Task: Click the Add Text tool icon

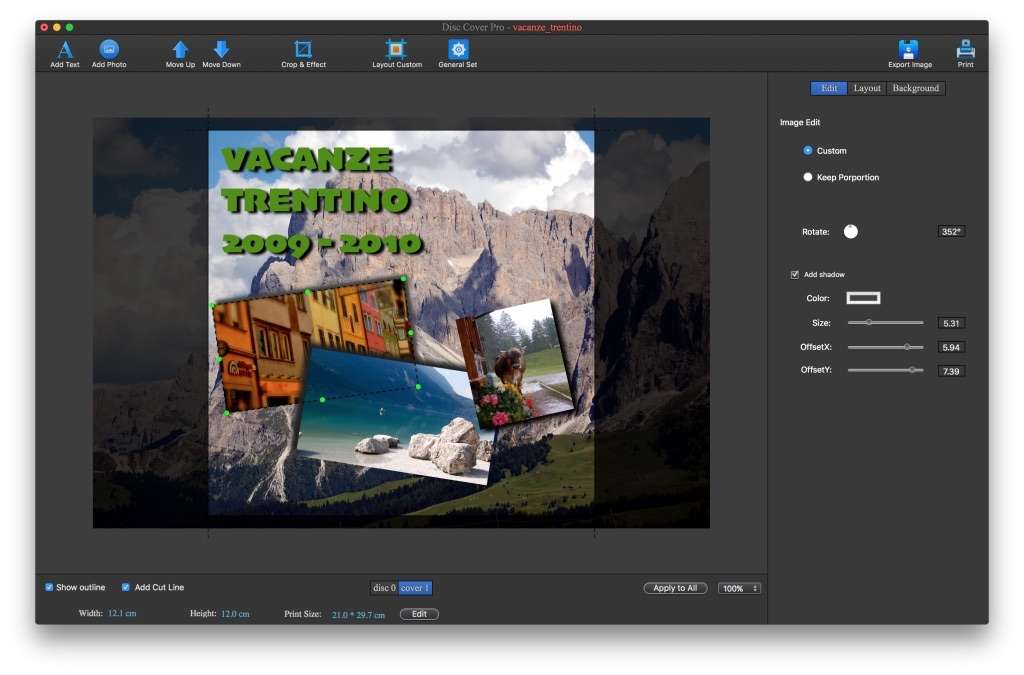Action: (65, 49)
